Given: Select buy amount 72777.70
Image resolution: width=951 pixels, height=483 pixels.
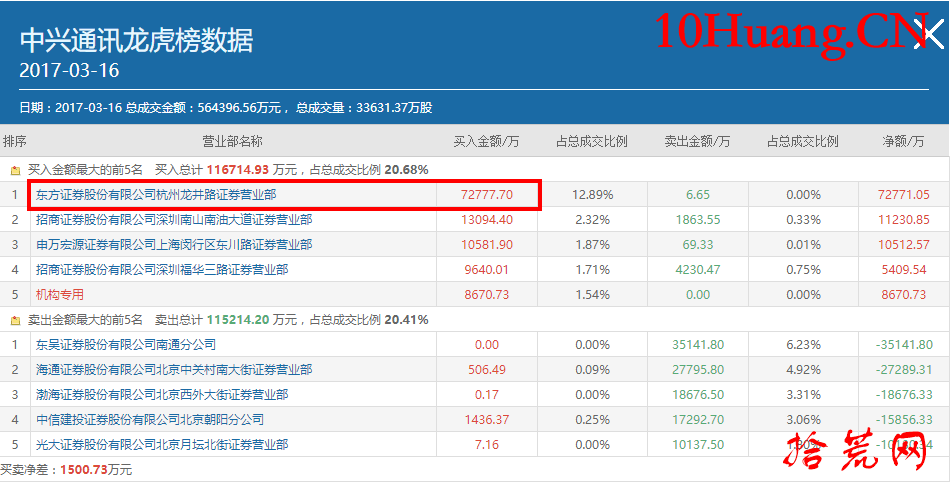Looking at the screenshot, I should 486,195.
